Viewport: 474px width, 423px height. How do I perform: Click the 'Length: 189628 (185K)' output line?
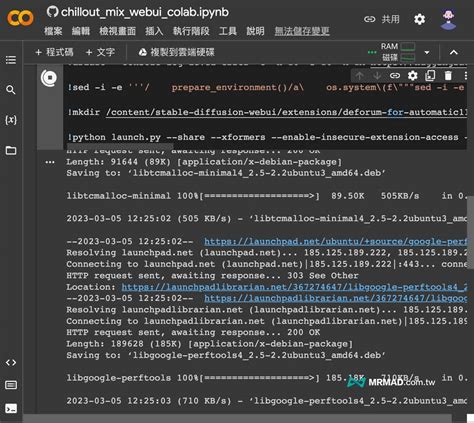[209, 344]
